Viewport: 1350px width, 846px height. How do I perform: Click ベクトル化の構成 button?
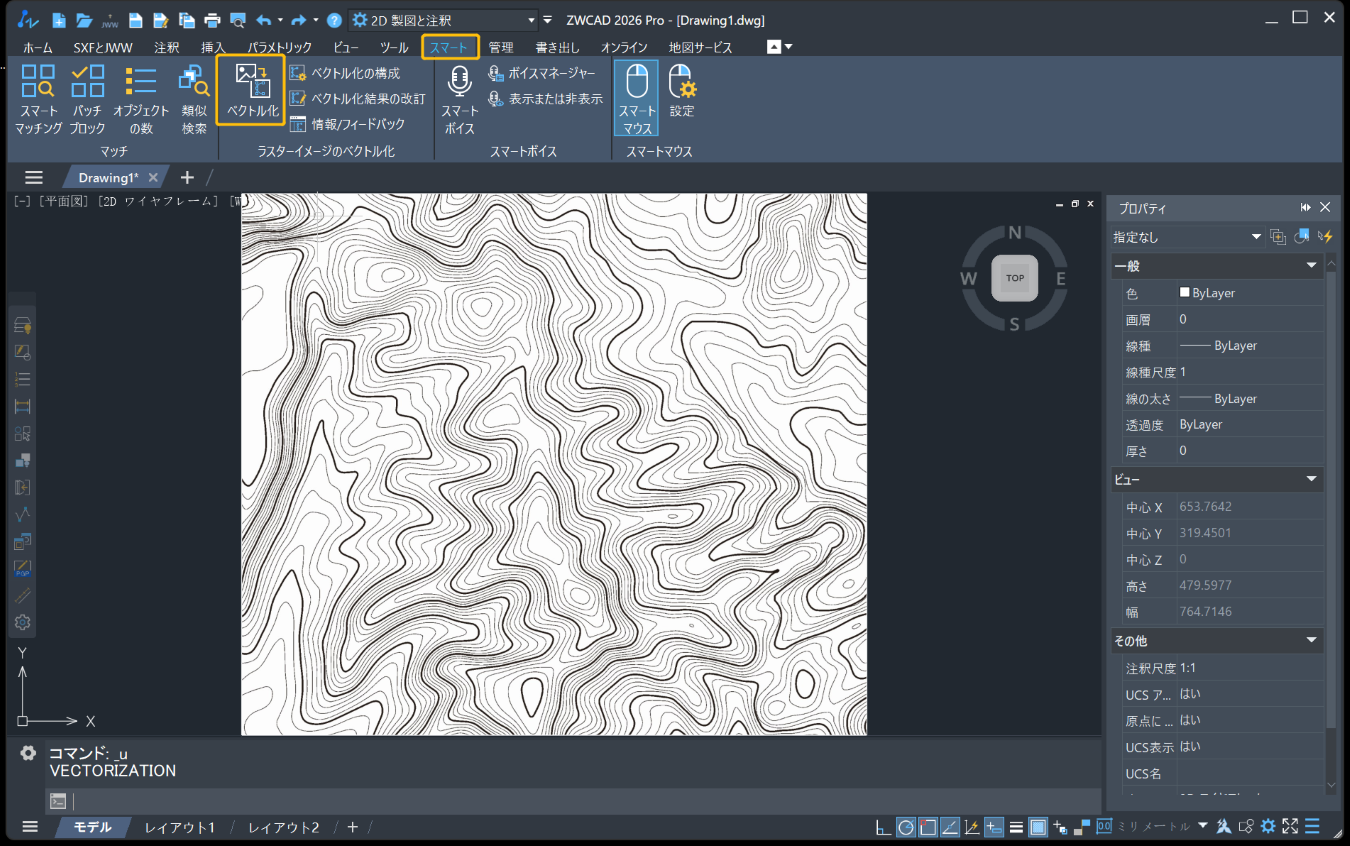tap(344, 73)
